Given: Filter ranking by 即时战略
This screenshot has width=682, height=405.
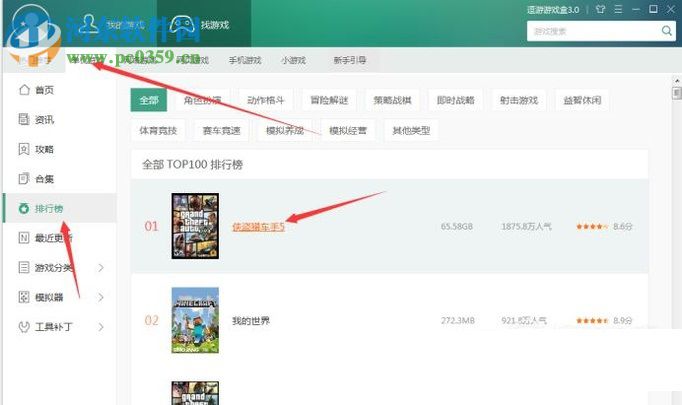Looking at the screenshot, I should pyautogui.click(x=455, y=100).
